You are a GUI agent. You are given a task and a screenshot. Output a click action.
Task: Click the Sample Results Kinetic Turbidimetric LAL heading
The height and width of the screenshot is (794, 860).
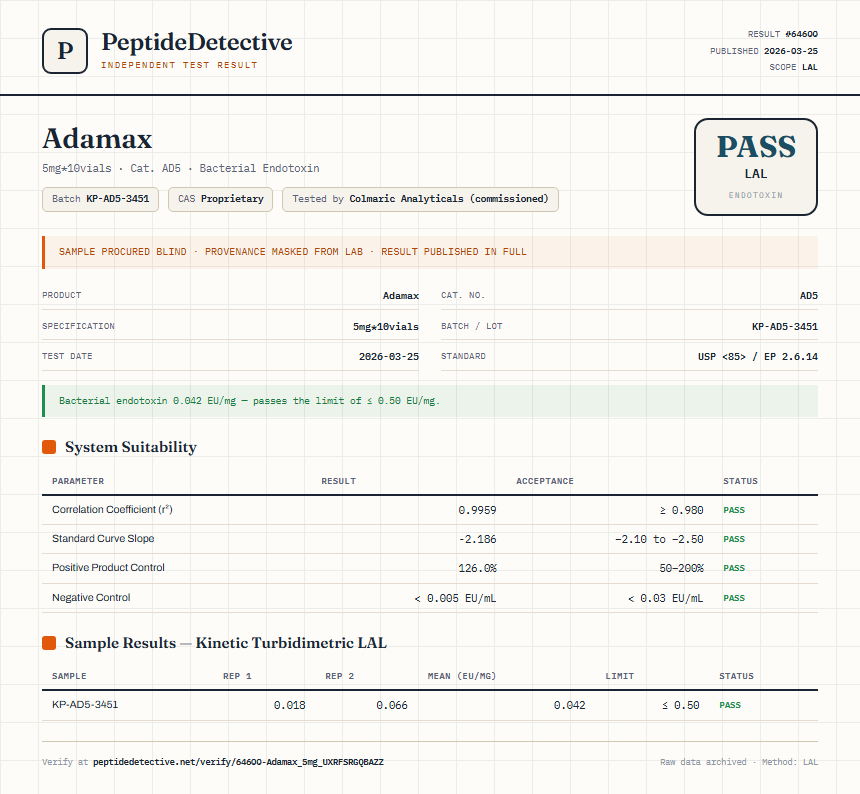226,643
